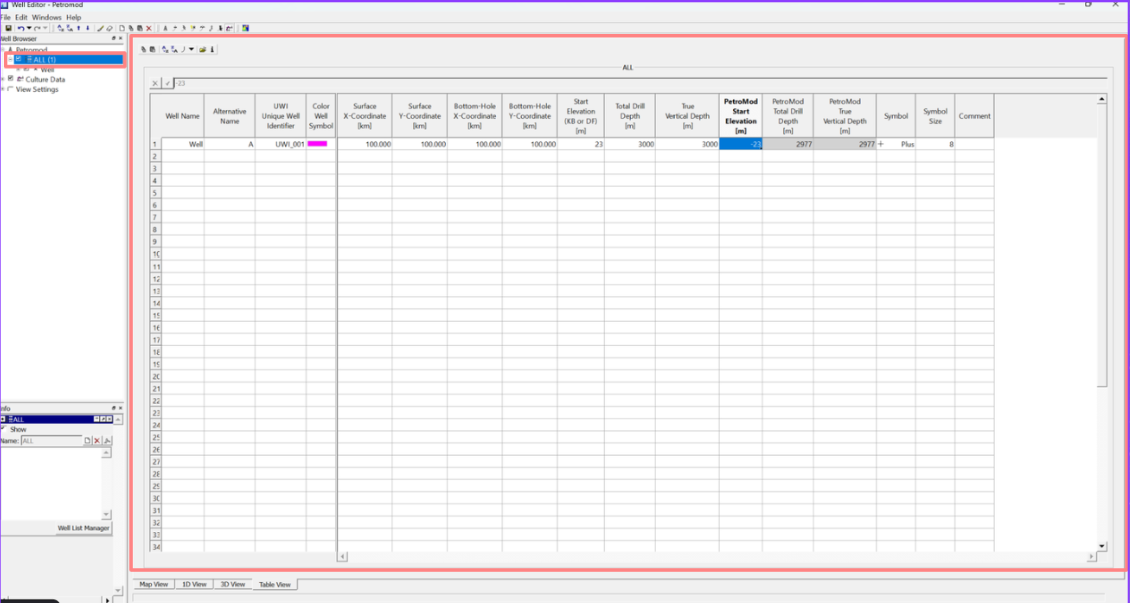Float the Info panel
1130x603 pixels.
click(x=113, y=408)
